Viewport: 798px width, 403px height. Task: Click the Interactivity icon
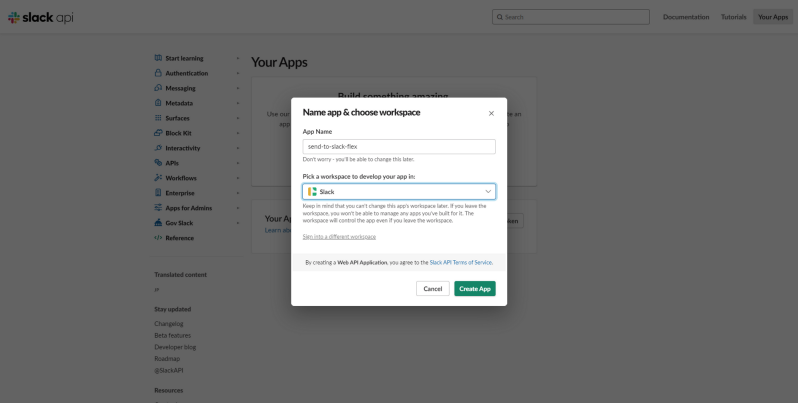pyautogui.click(x=158, y=148)
